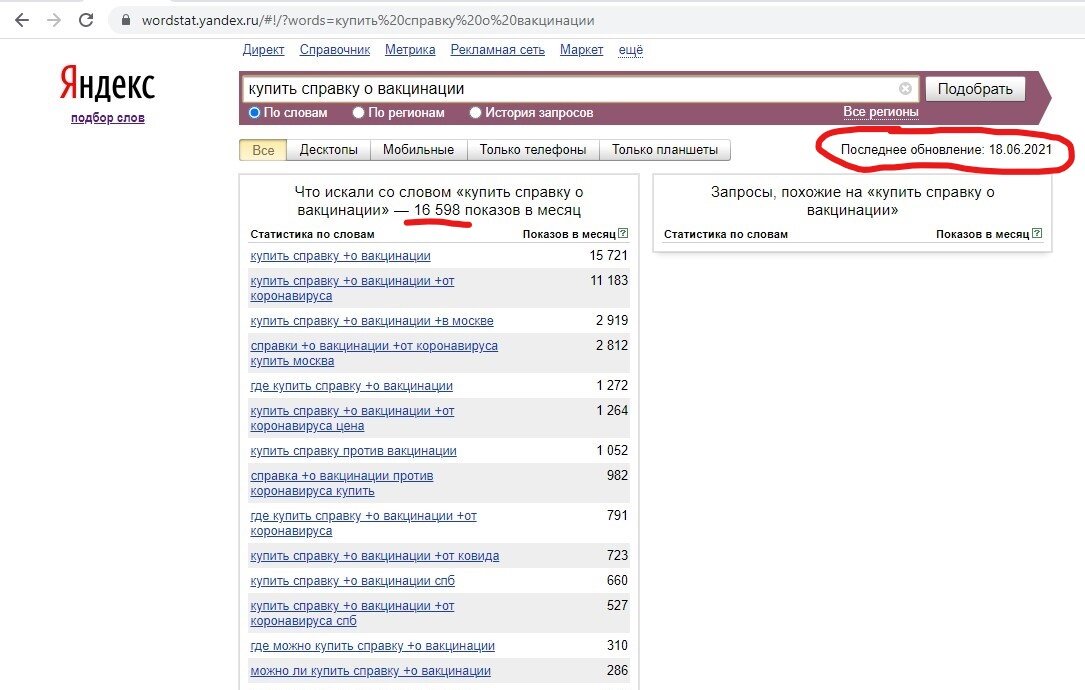Click the 'Подобрать' button
Viewport: 1085px width, 690px height.
click(975, 89)
